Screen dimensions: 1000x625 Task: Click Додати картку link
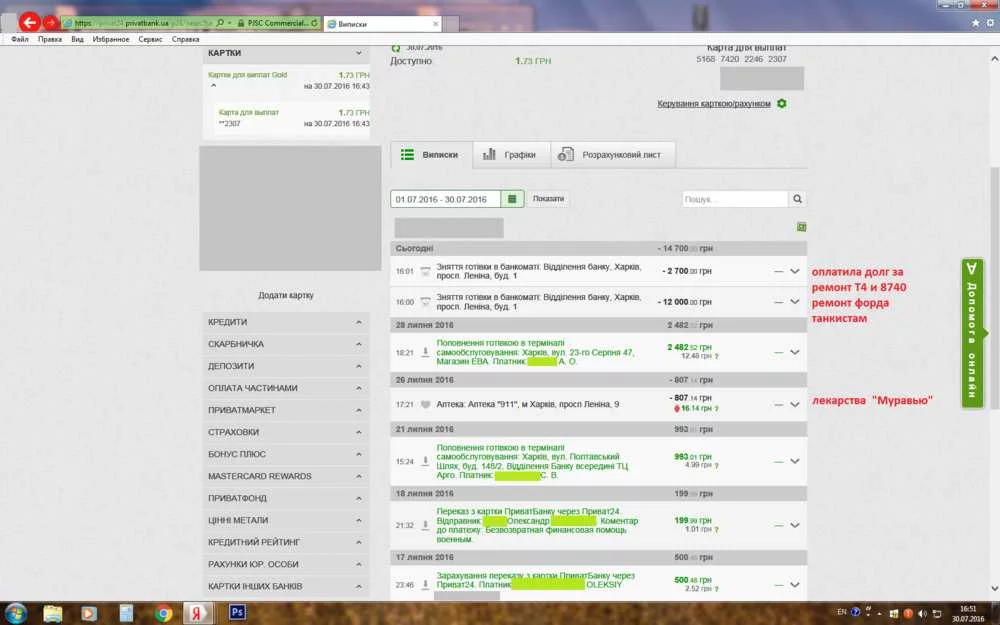point(286,295)
